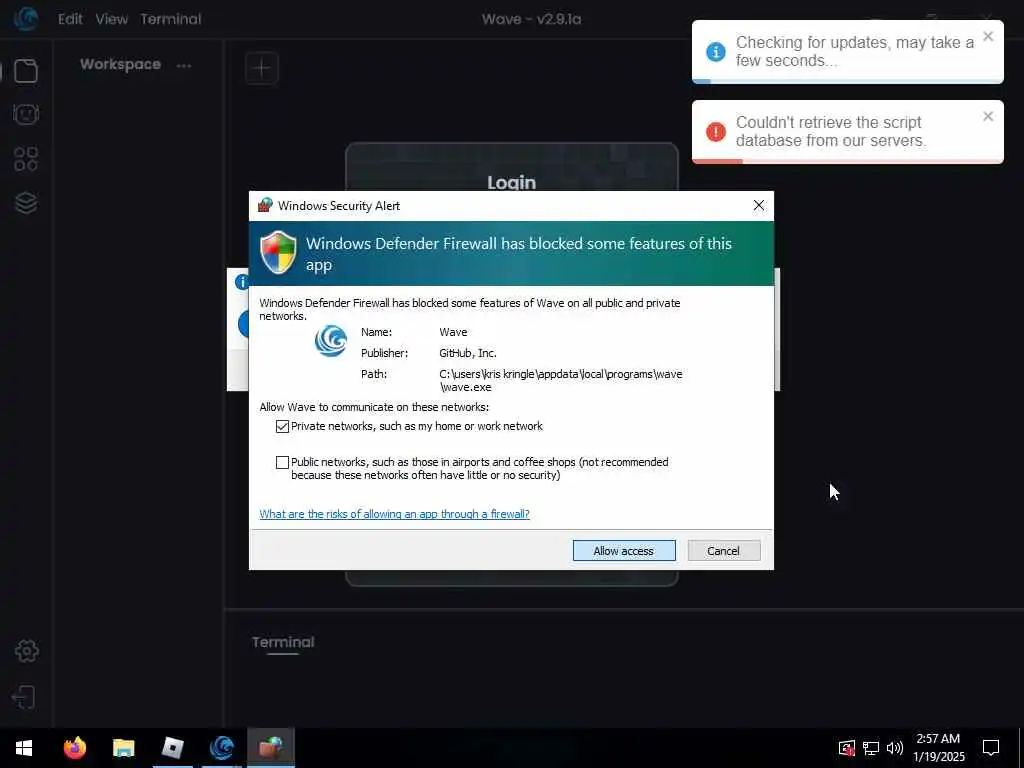Select the robot face sidebar icon
The image size is (1024, 768).
tap(26, 114)
